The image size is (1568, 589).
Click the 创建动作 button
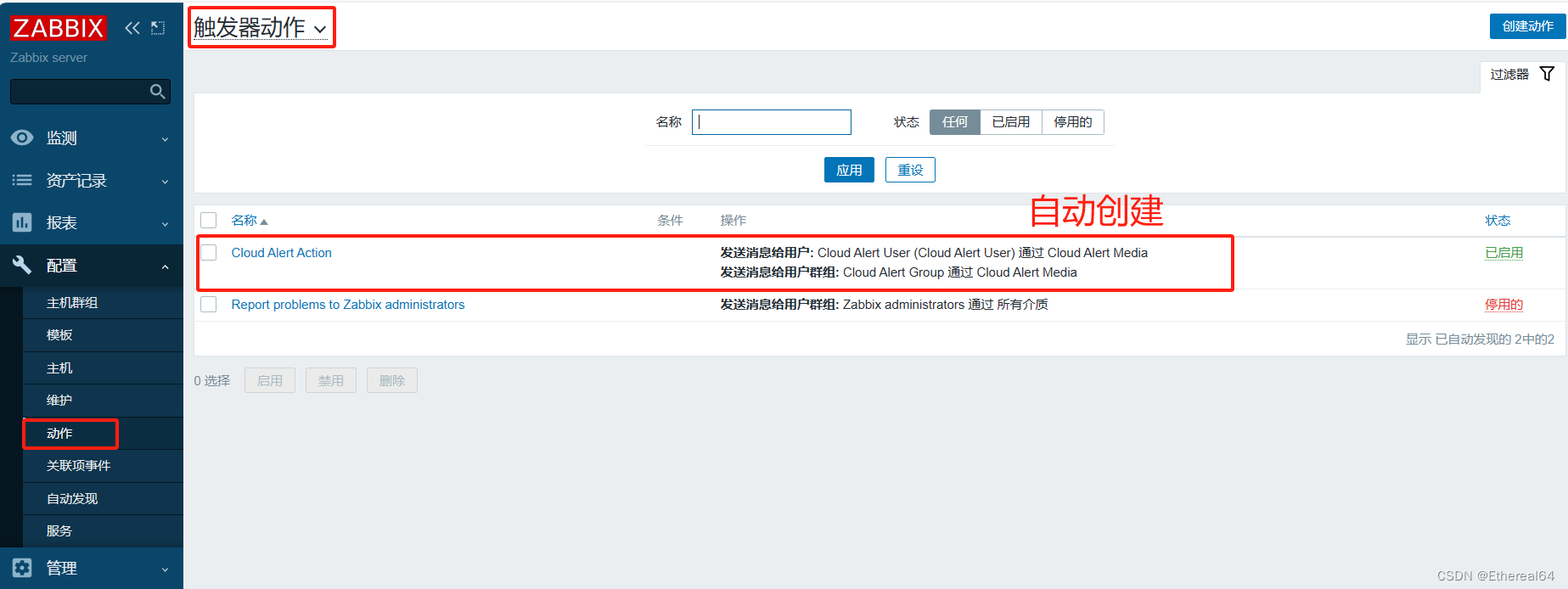pos(1527,26)
